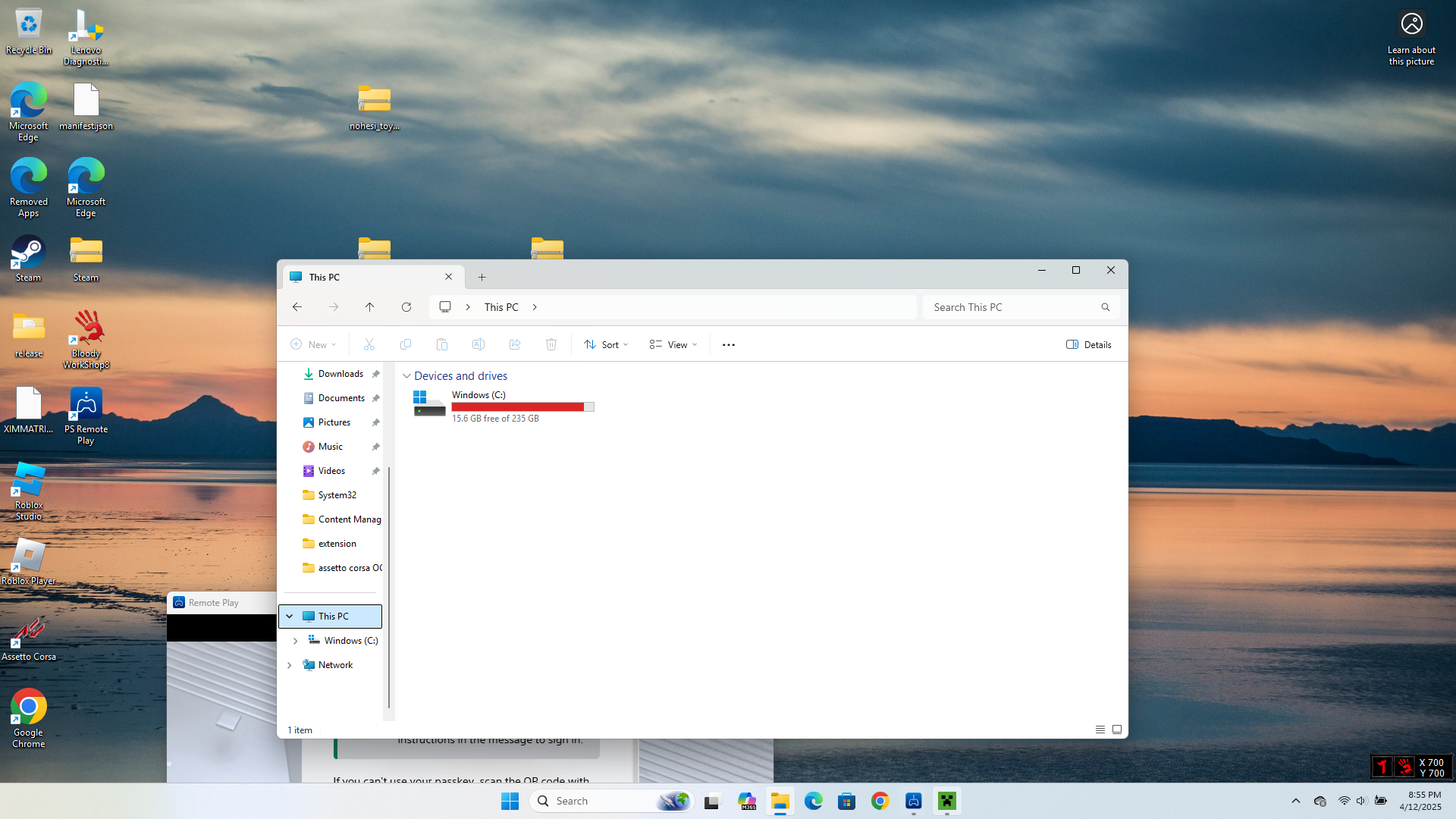The height and width of the screenshot is (819, 1456).
Task: Open Learn about this picture icon
Action: tap(1412, 38)
